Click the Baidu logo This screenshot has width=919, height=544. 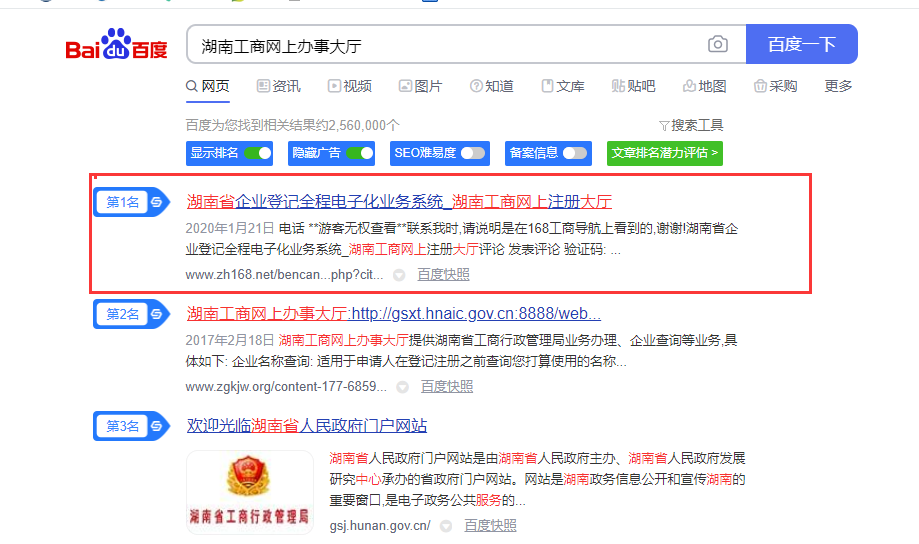[x=117, y=46]
